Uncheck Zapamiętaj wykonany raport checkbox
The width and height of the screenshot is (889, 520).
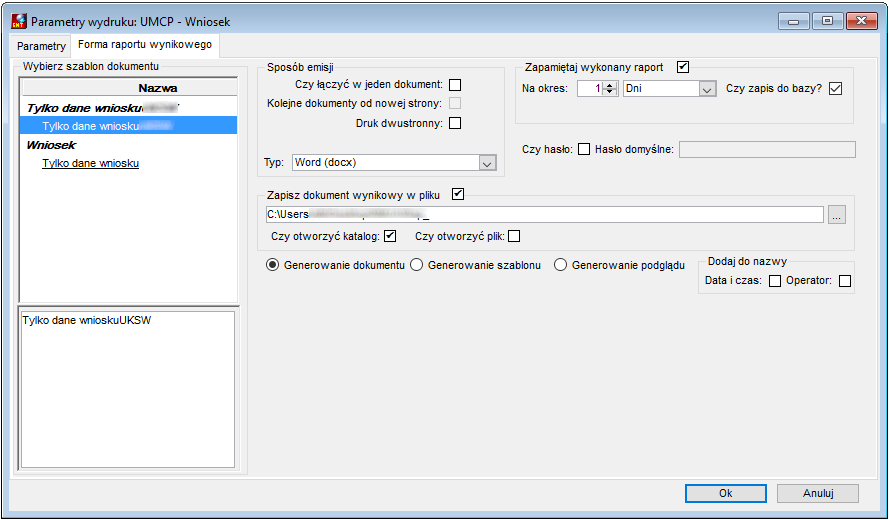click(683, 67)
